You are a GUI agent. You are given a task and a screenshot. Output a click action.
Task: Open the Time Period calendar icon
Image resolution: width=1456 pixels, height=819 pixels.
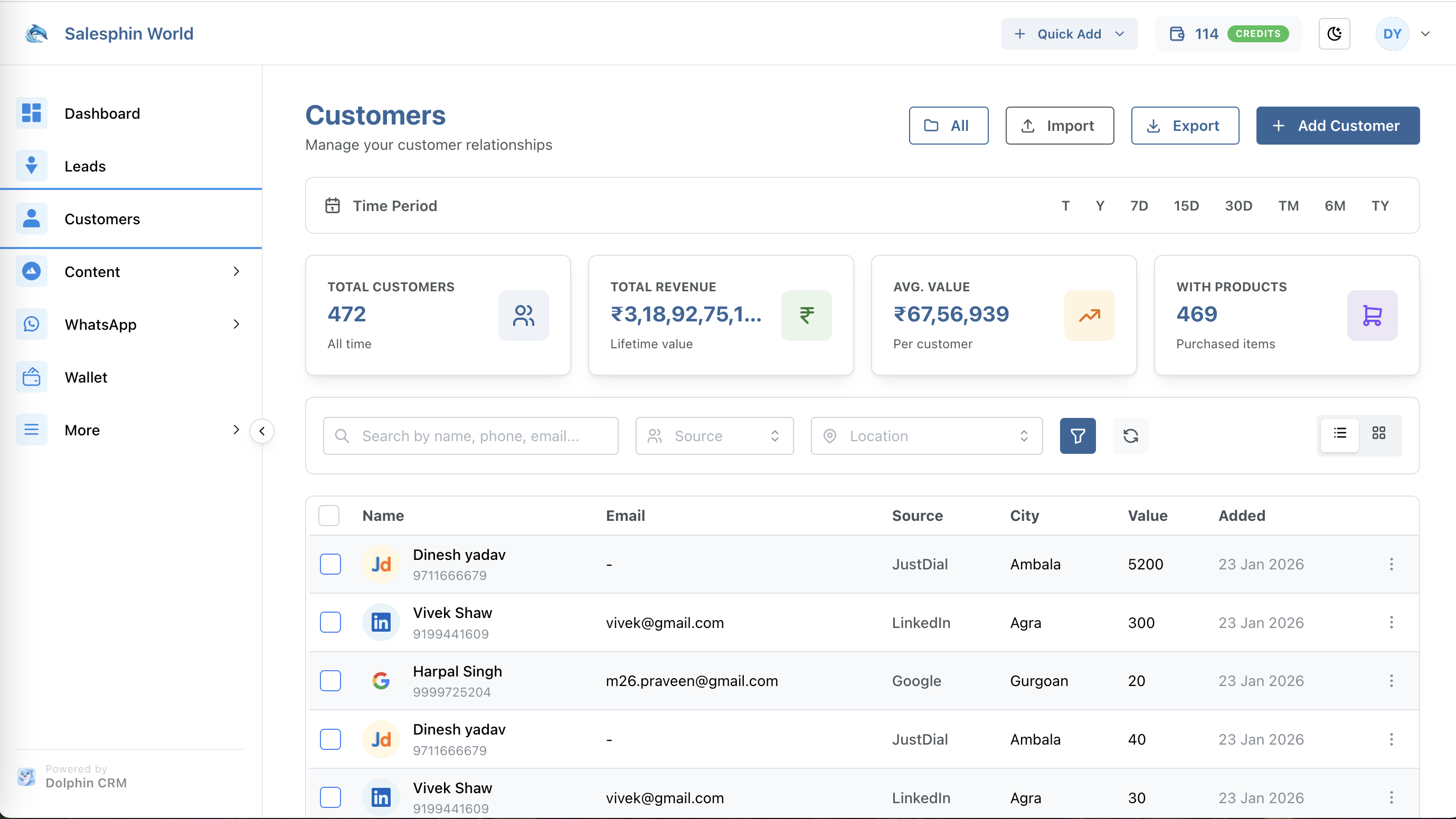(333, 206)
